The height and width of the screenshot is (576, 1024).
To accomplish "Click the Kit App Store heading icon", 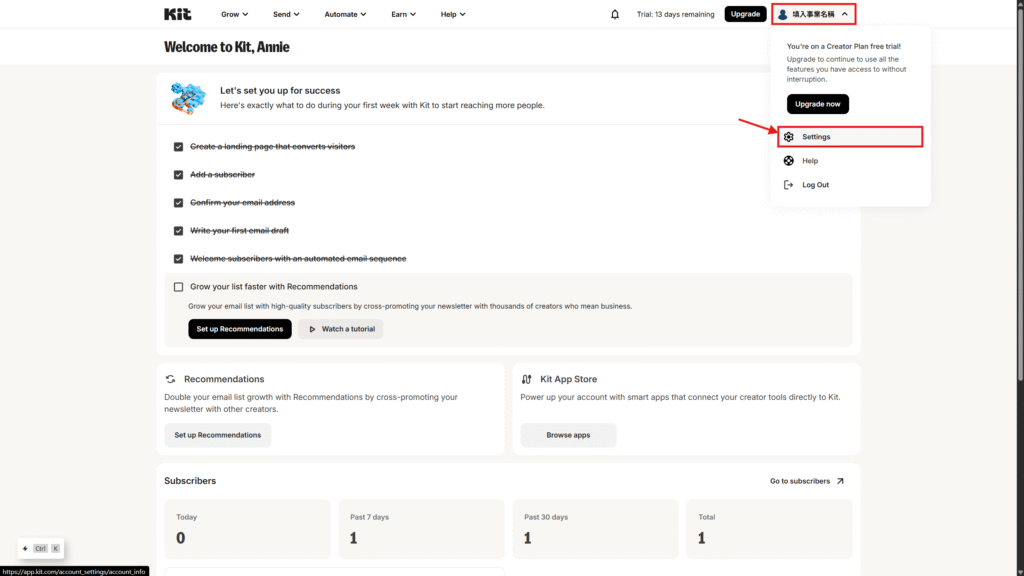I will pos(527,379).
